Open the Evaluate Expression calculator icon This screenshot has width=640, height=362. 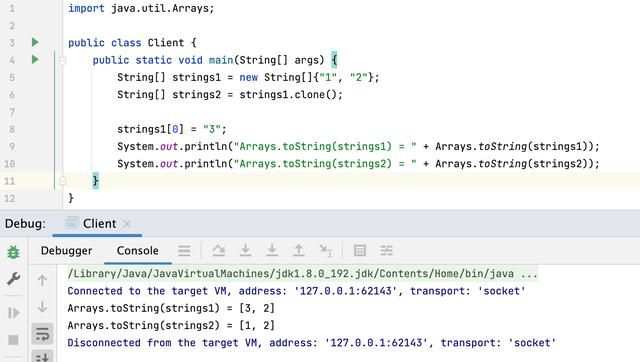click(x=360, y=250)
